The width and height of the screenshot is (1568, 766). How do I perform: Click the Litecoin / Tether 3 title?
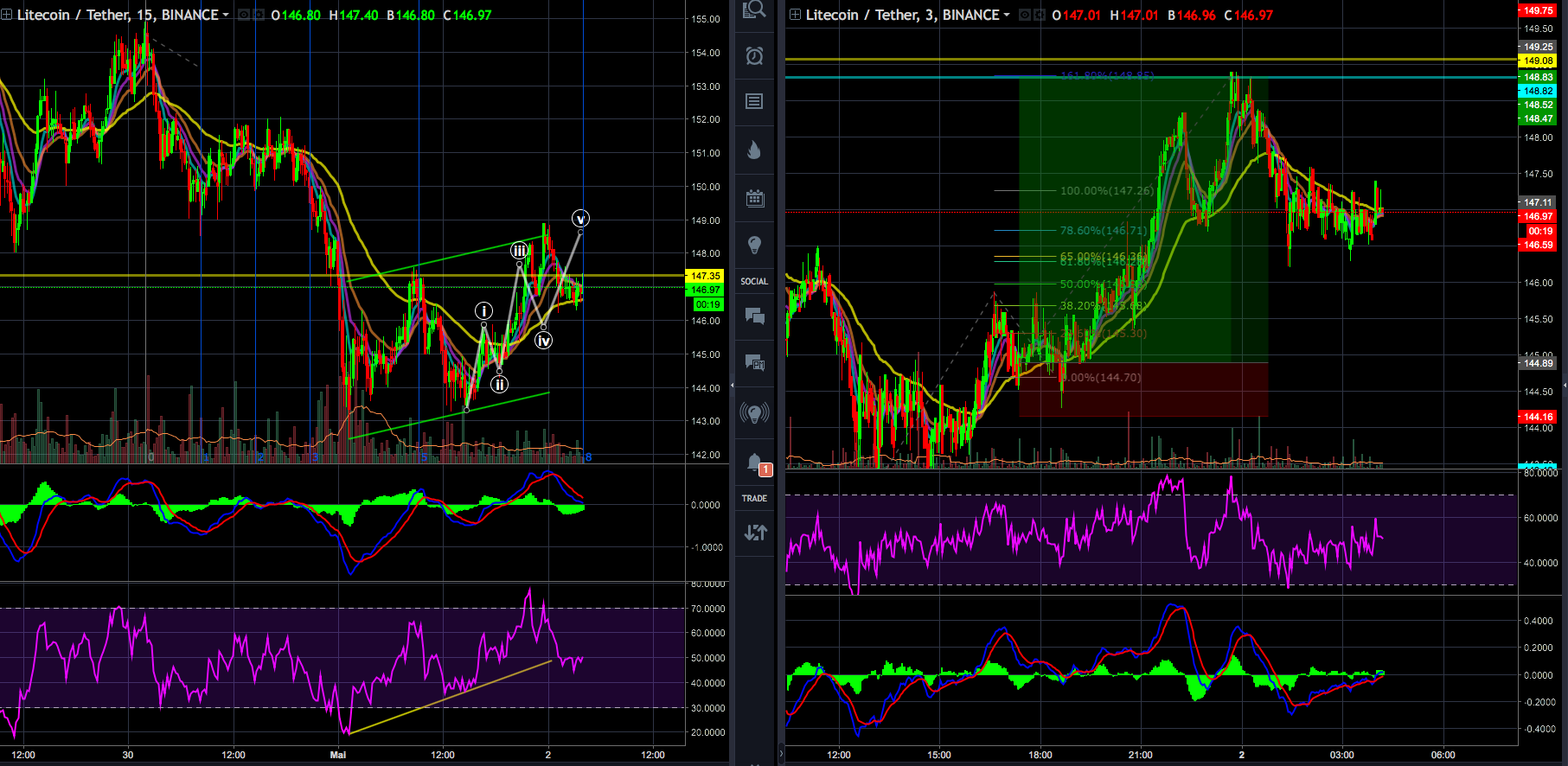coord(902,15)
